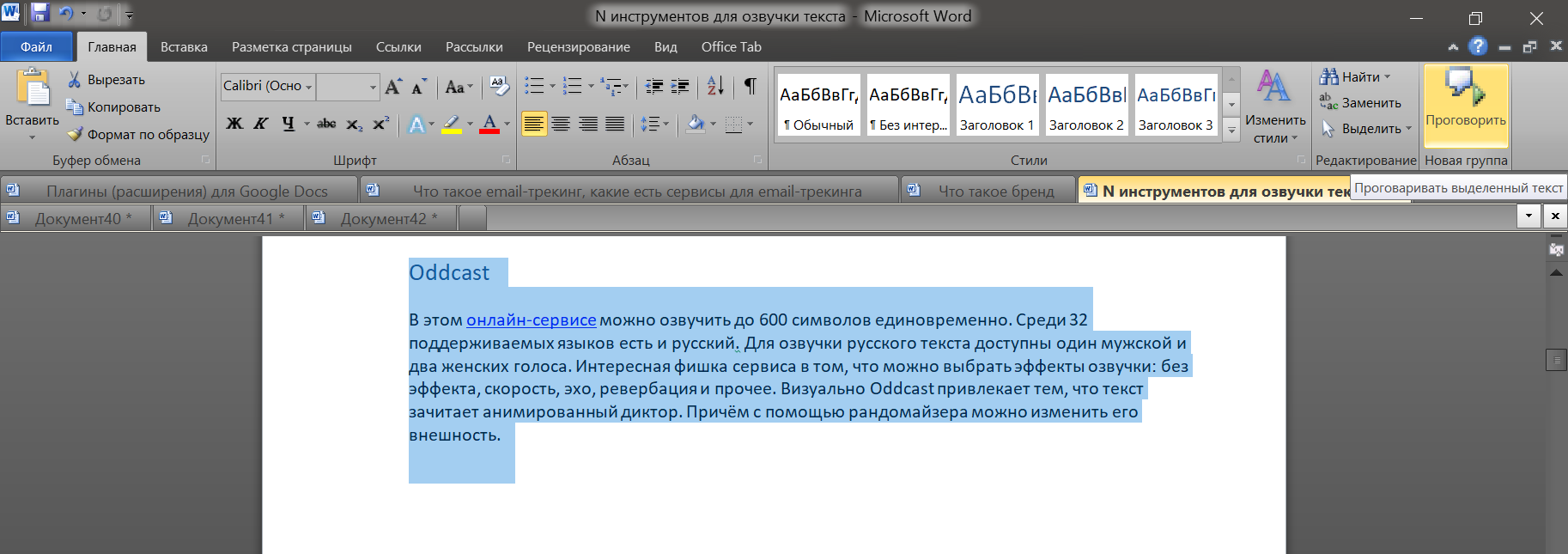Click Replace (Заменить)
The height and width of the screenshot is (554, 1568).
click(1360, 103)
